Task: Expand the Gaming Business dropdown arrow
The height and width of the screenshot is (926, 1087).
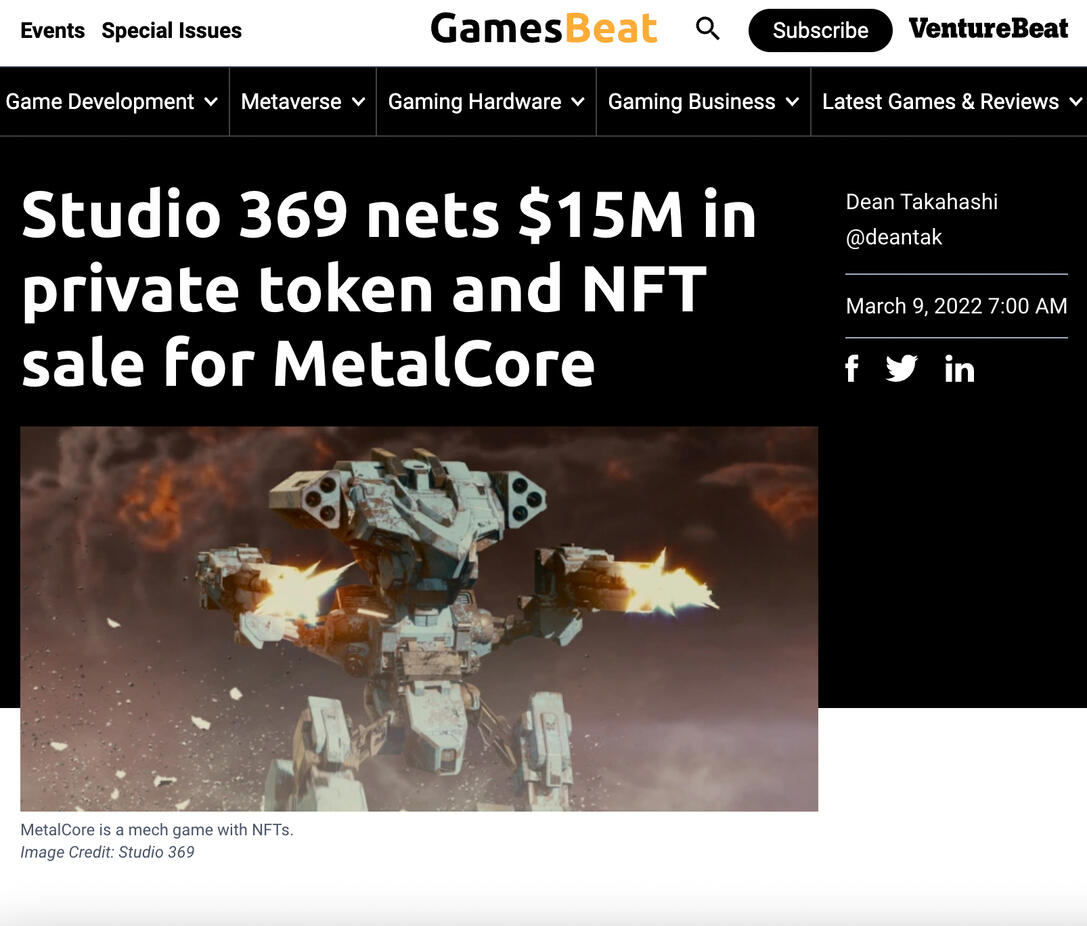Action: tap(792, 102)
